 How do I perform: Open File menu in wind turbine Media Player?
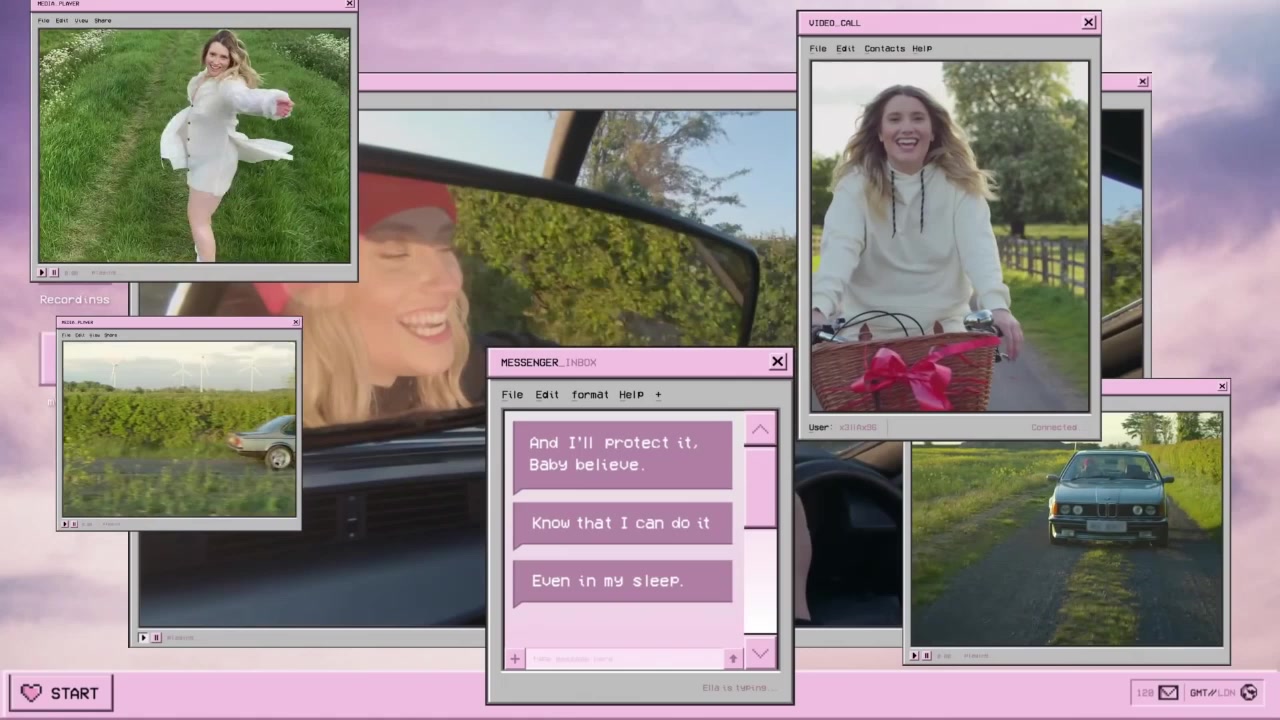(x=67, y=335)
